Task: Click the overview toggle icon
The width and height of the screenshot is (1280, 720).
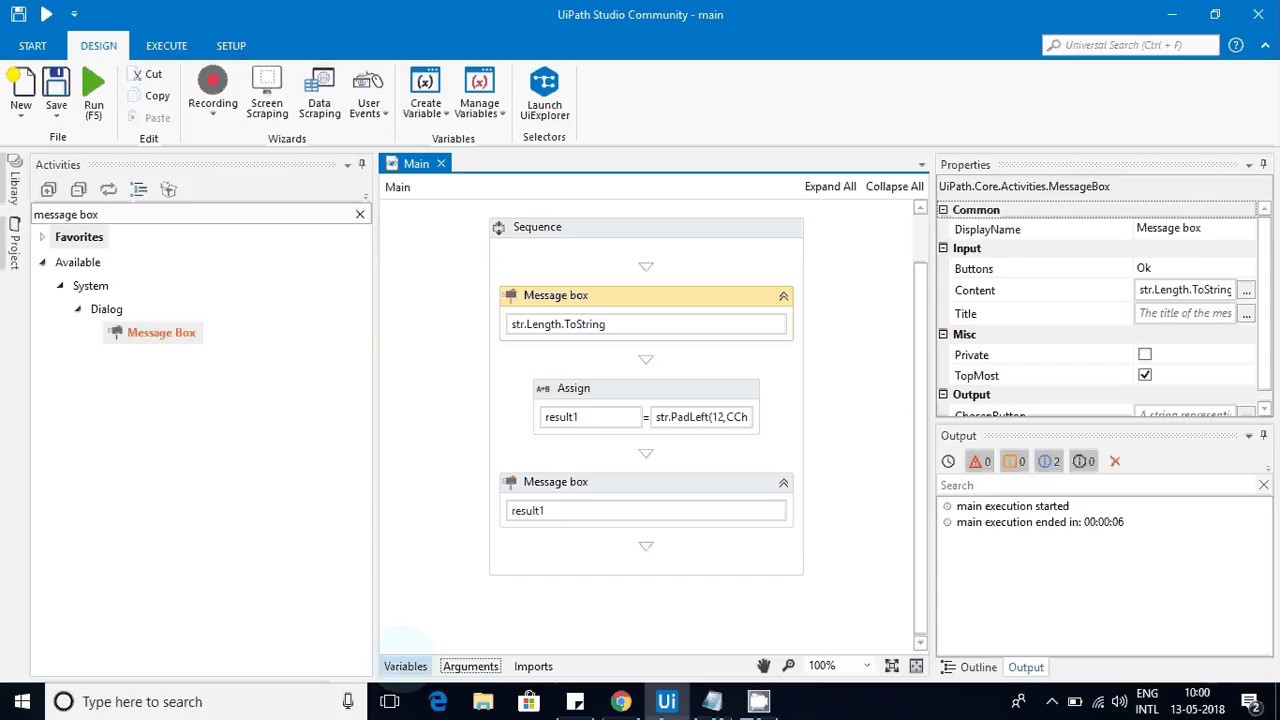Action: coord(916,666)
